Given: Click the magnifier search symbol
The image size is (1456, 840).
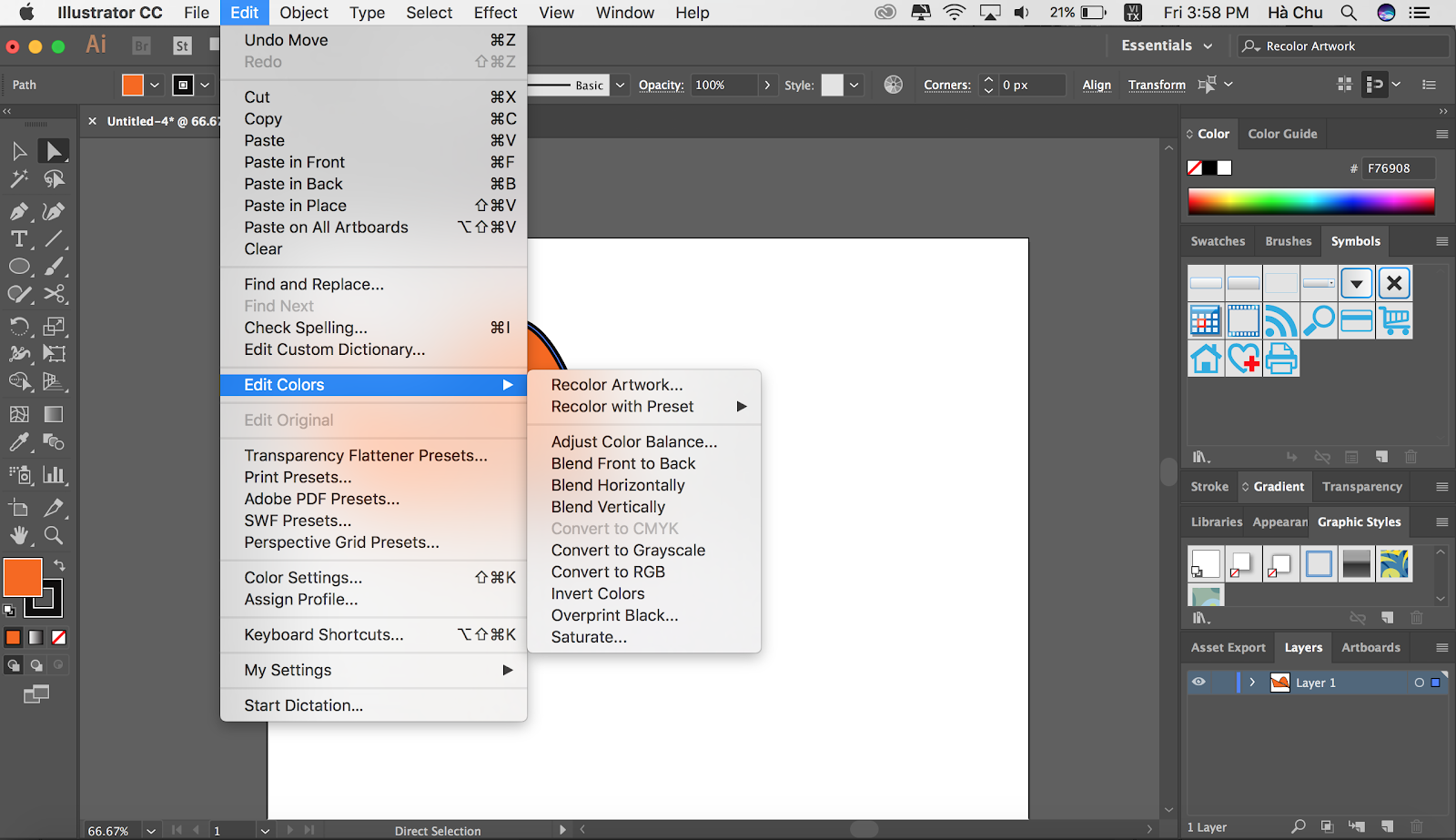Looking at the screenshot, I should point(1319,321).
